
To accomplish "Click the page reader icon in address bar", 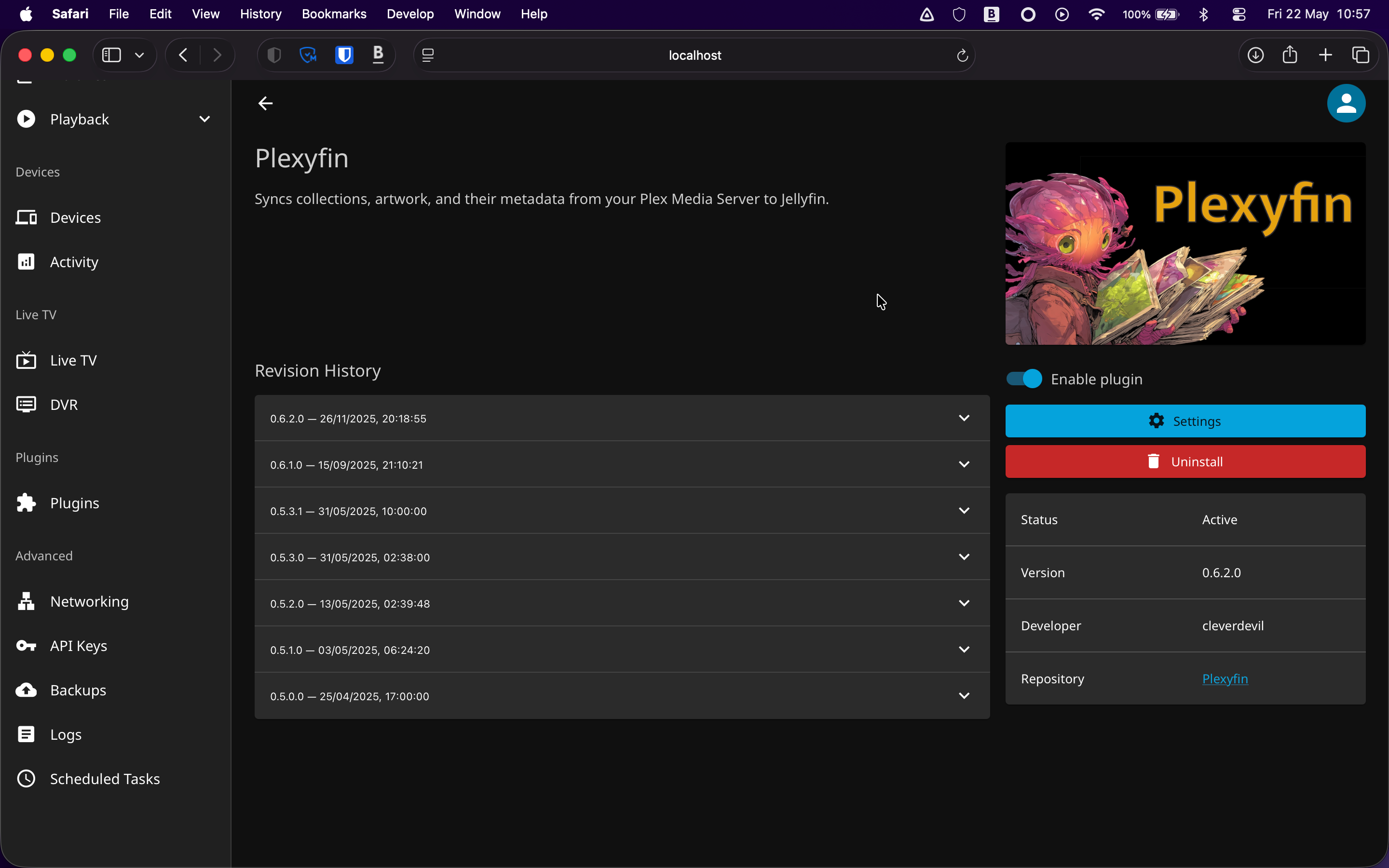I will [x=428, y=55].
